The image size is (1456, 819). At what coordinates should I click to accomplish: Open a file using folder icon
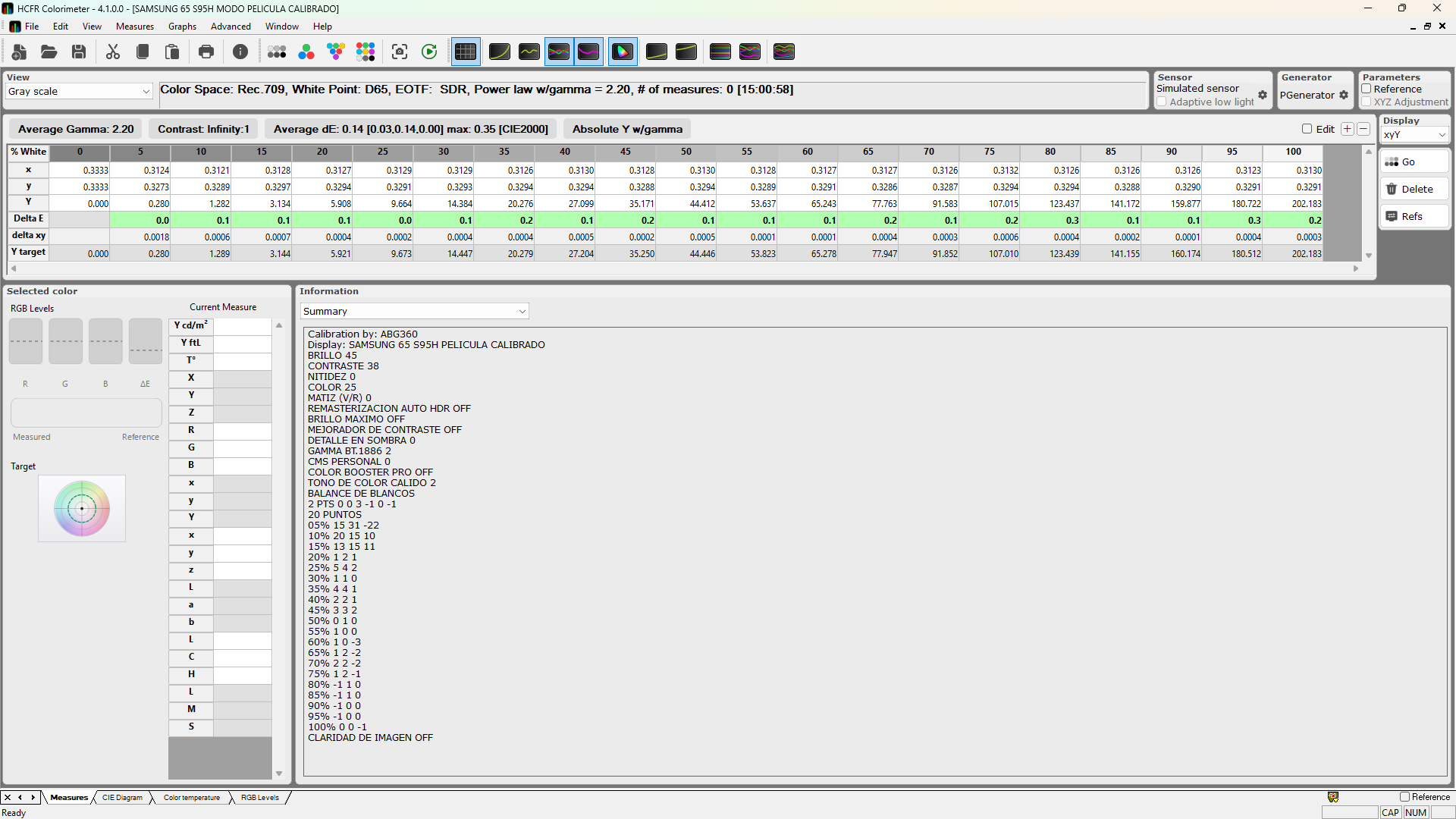49,52
